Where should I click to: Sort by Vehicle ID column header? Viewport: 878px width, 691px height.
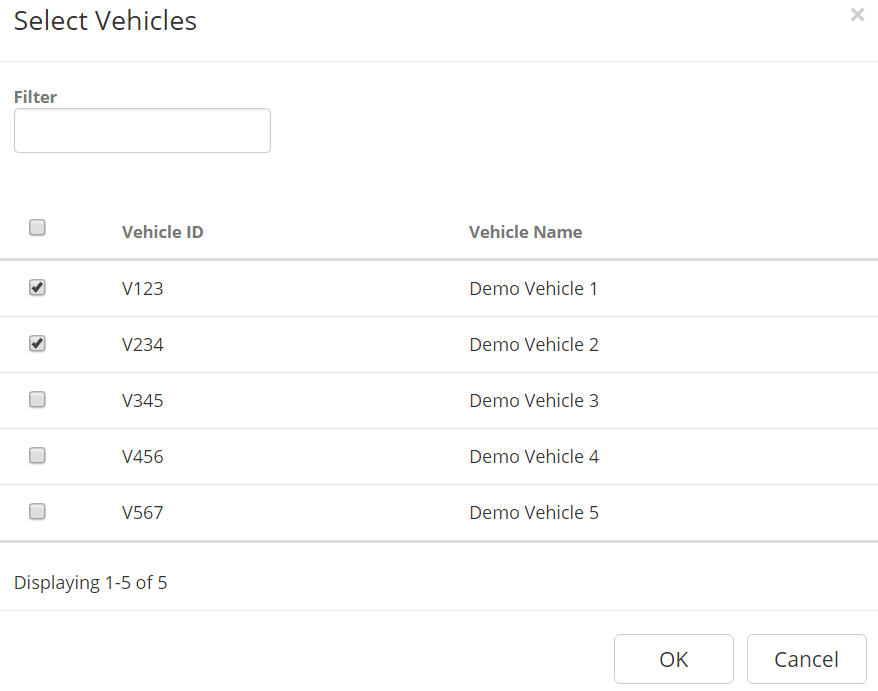pos(162,232)
